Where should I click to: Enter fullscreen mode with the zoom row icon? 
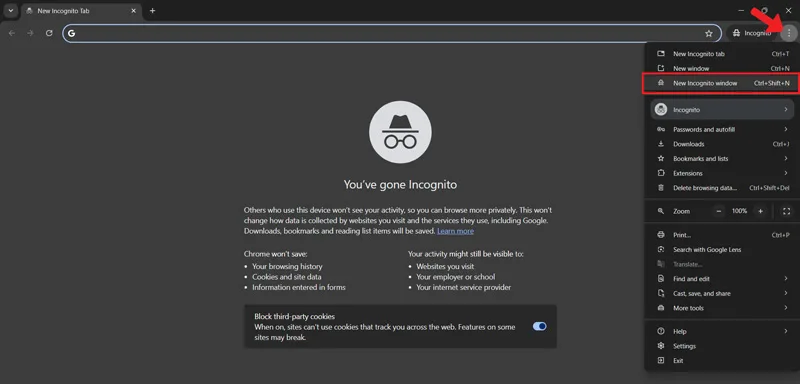[786, 211]
